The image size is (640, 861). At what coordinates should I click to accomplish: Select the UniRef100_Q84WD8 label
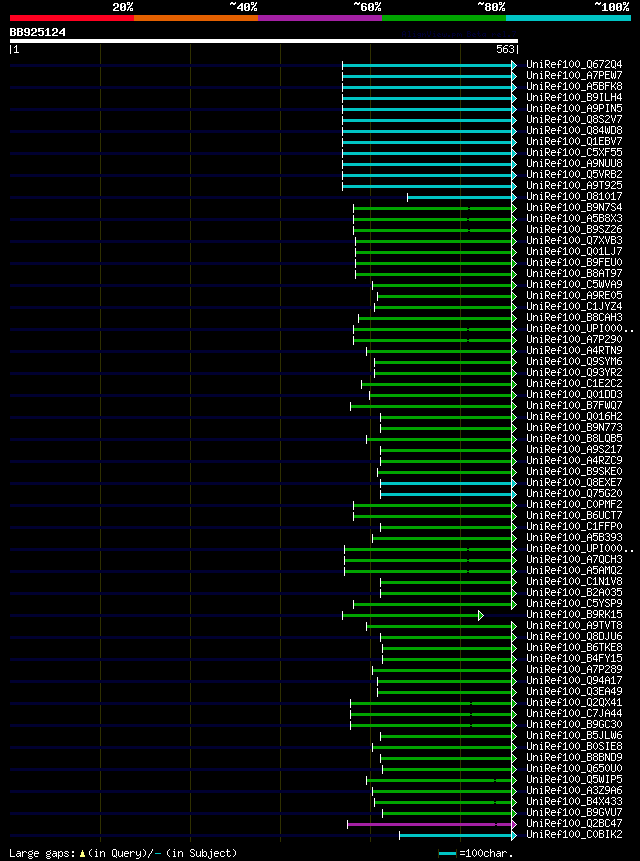pyautogui.click(x=574, y=131)
